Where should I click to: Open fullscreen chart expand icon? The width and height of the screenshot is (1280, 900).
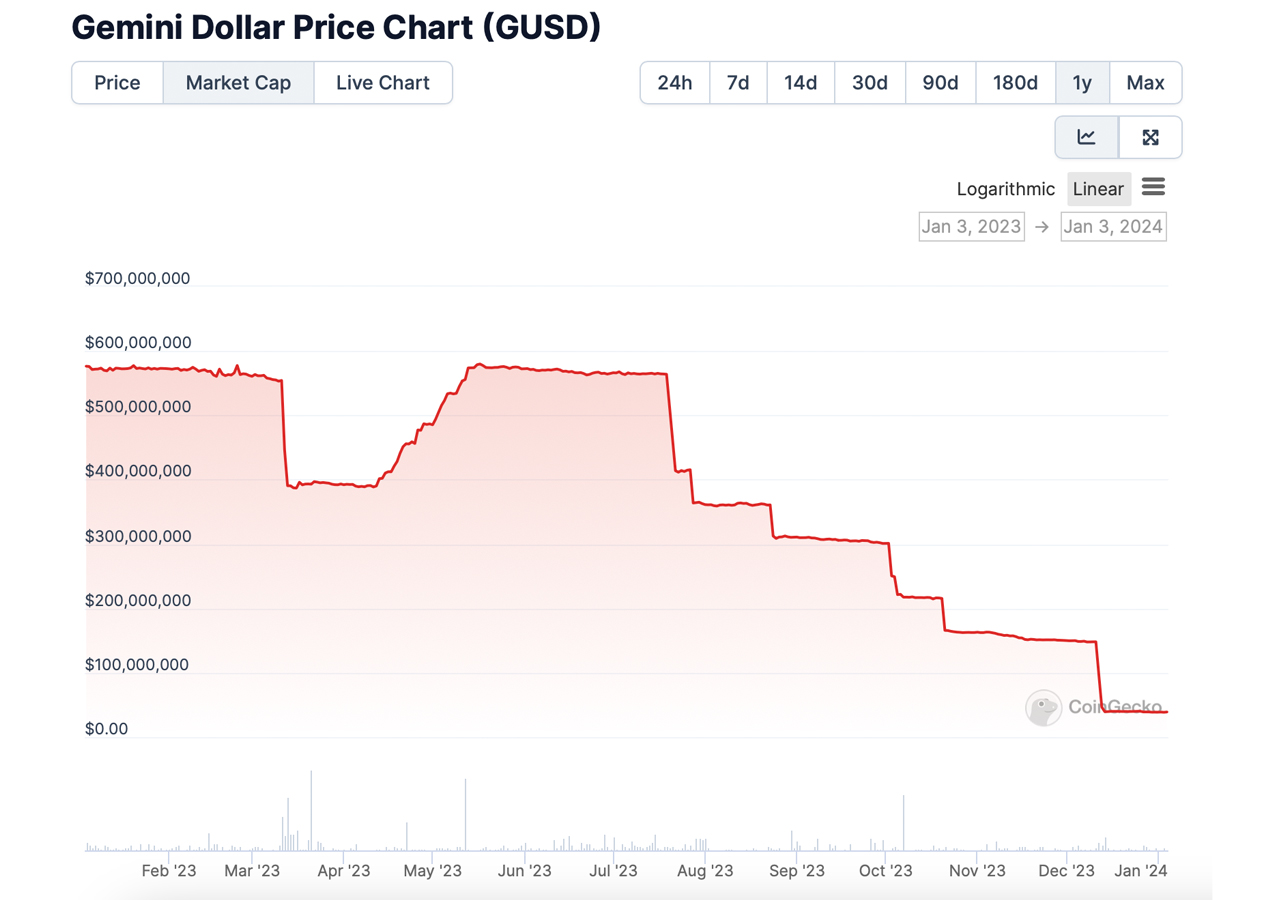pyautogui.click(x=1150, y=138)
